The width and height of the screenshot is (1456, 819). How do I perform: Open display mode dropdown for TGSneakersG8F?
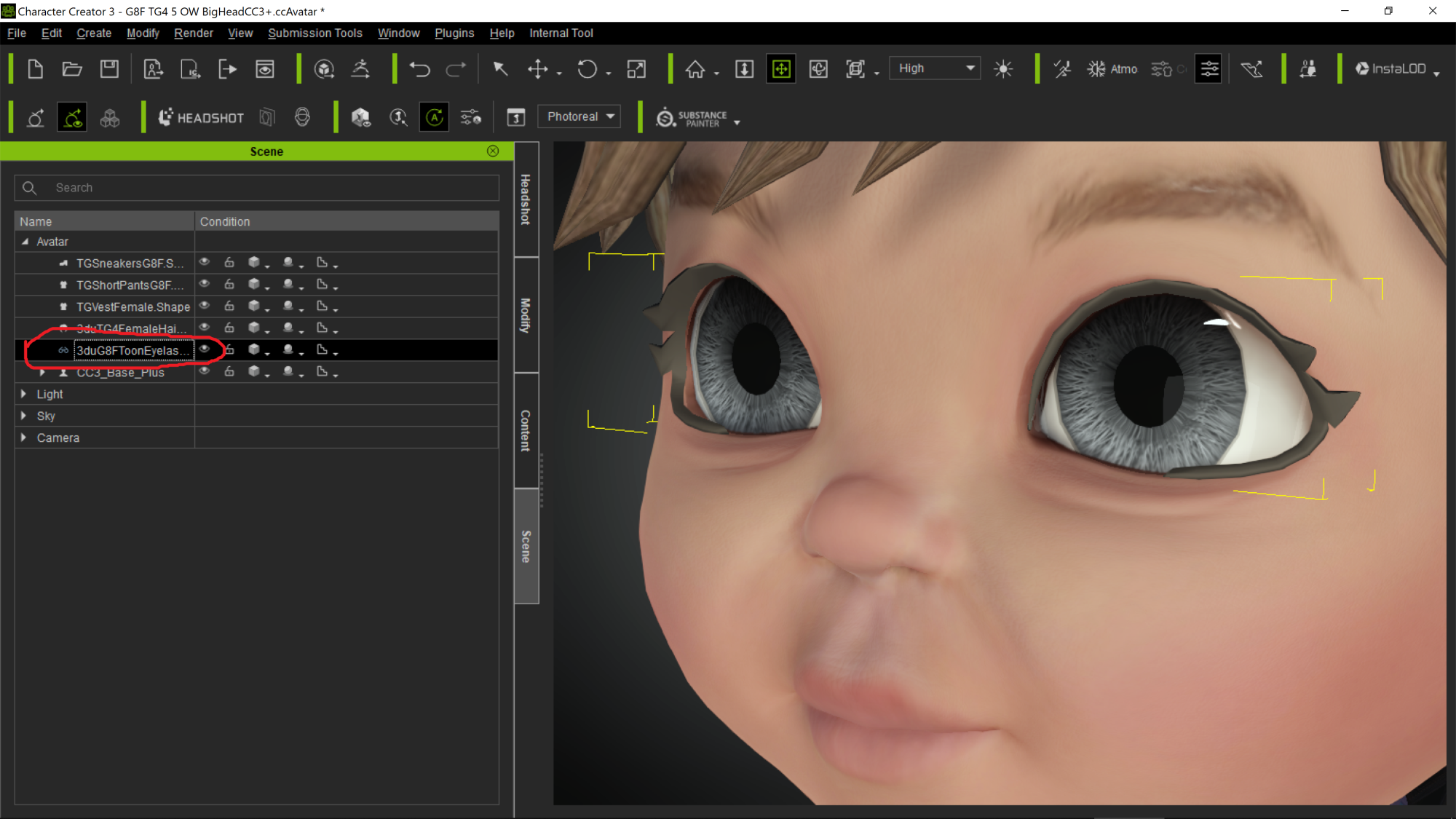tap(258, 263)
